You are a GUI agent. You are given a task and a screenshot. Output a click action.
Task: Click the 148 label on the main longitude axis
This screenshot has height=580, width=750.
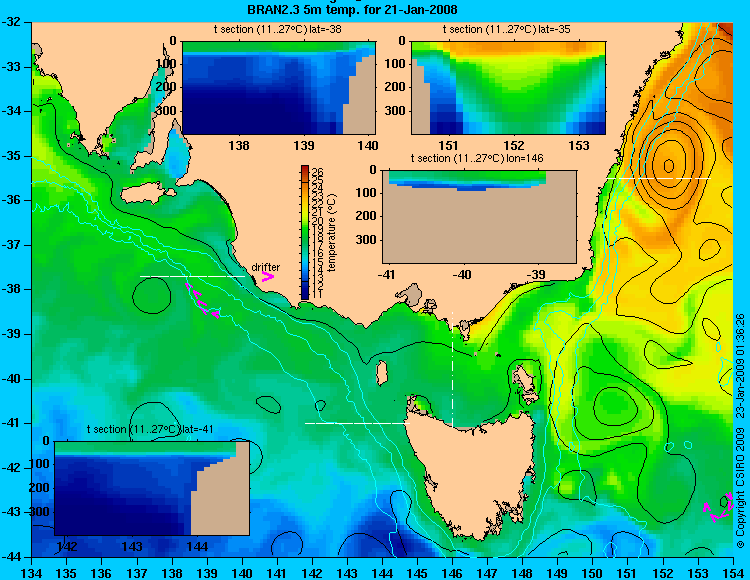(x=522, y=574)
